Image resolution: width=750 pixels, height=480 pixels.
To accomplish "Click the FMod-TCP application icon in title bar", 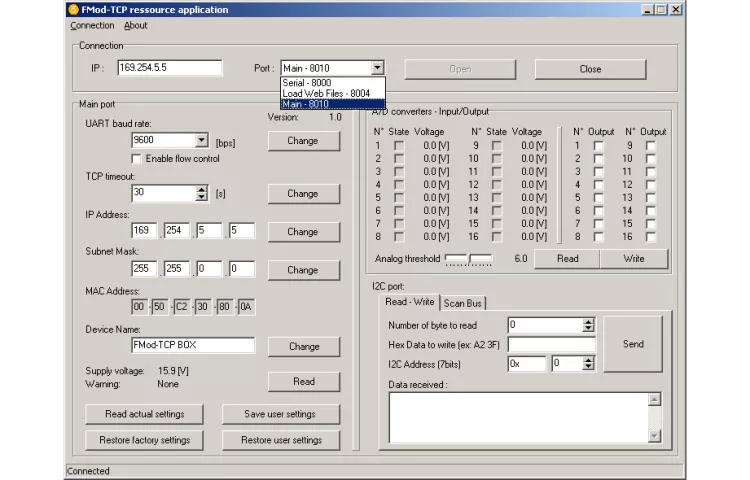I will (73, 9).
